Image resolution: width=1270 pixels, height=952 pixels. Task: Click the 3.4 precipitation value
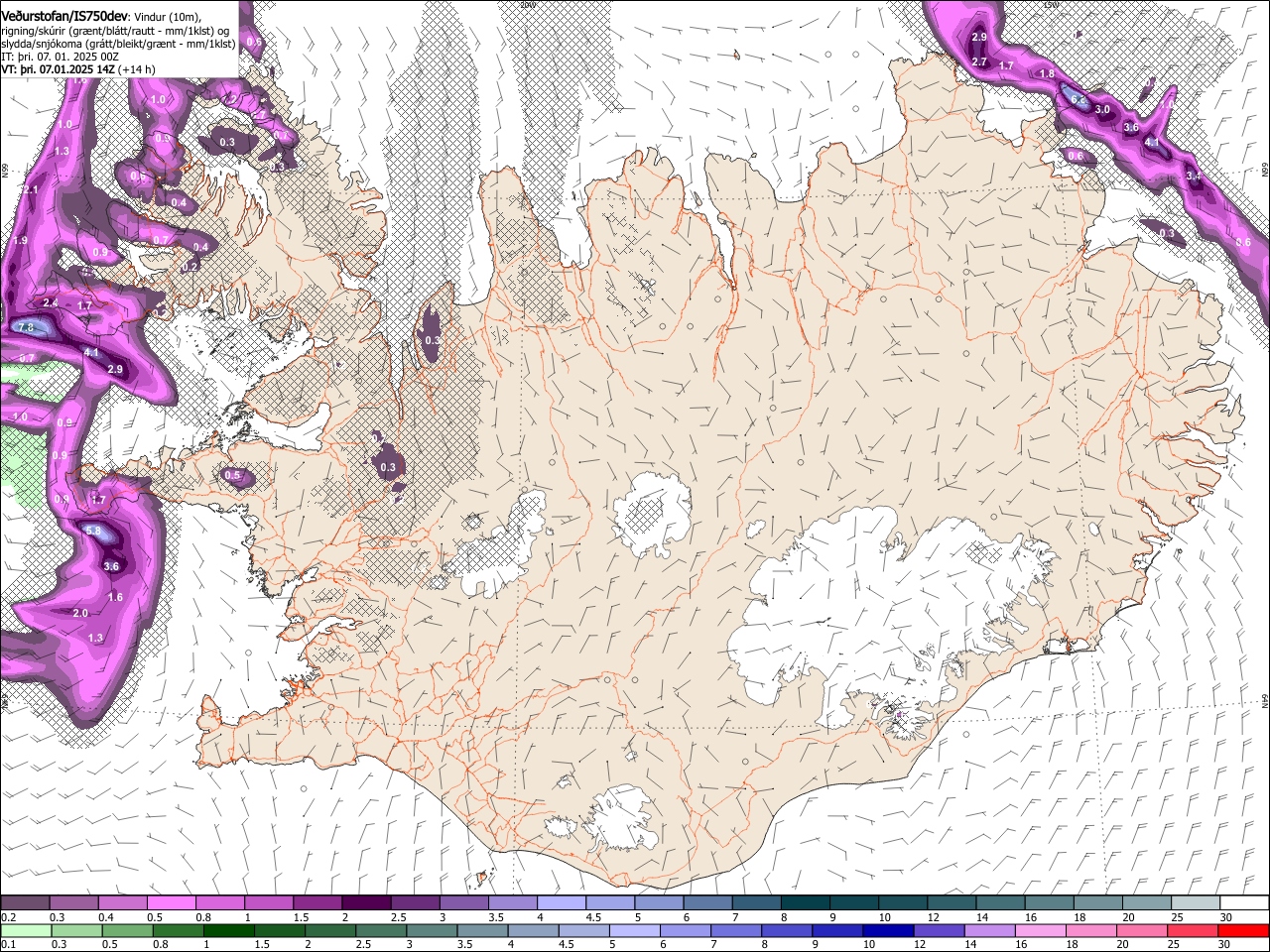1194,176
